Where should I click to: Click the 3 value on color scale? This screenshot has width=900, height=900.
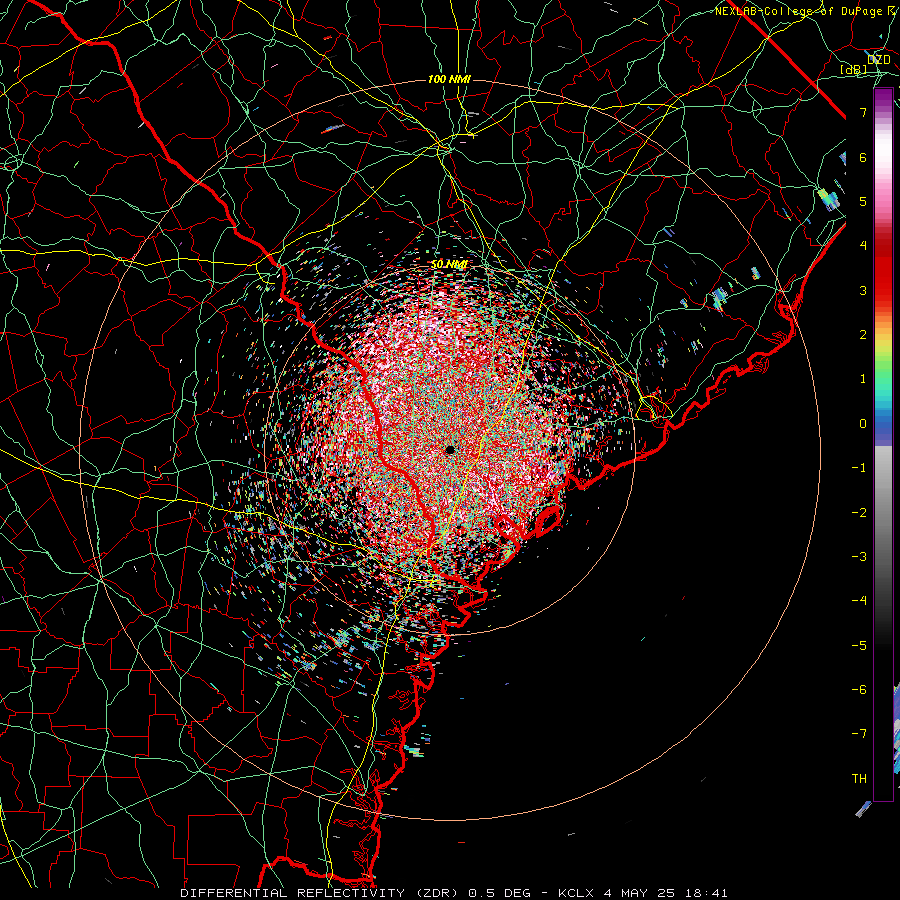point(863,290)
